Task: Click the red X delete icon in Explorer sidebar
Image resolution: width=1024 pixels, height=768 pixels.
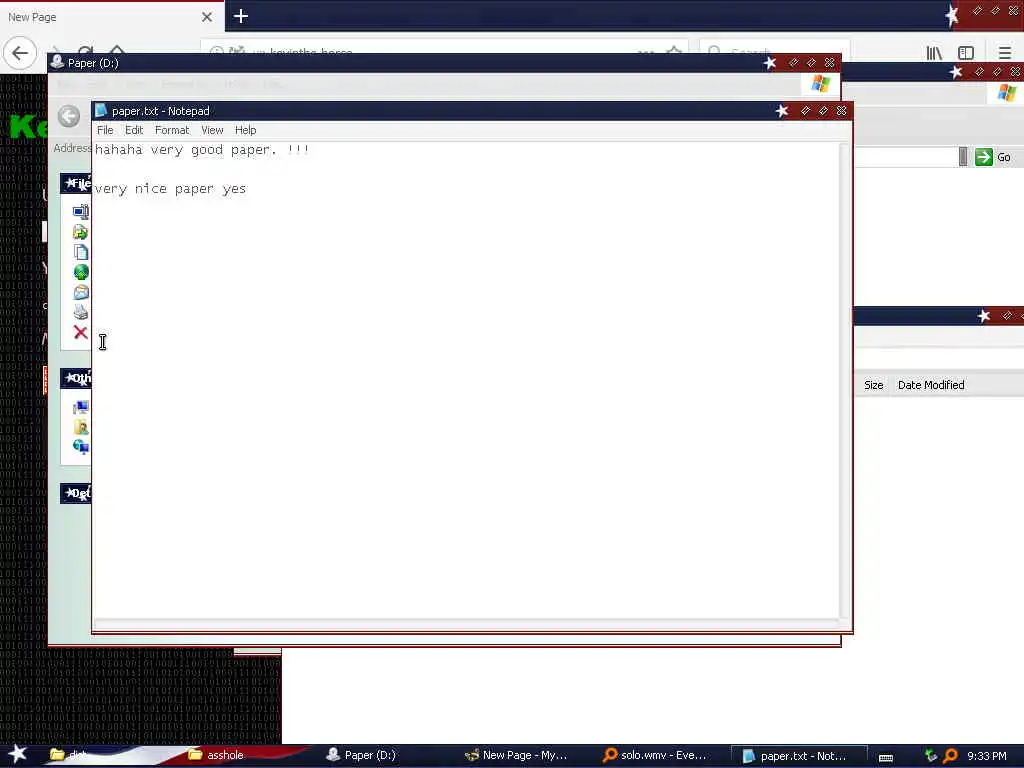Action: point(80,332)
